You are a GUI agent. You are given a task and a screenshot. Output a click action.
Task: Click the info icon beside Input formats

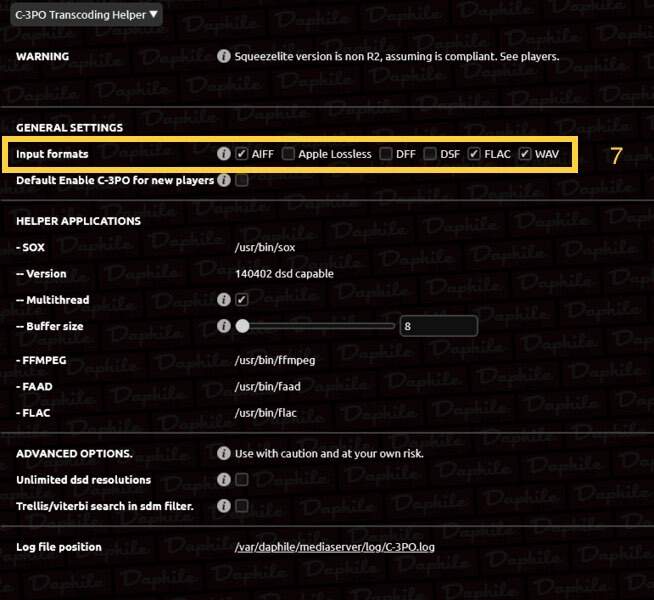(x=224, y=154)
